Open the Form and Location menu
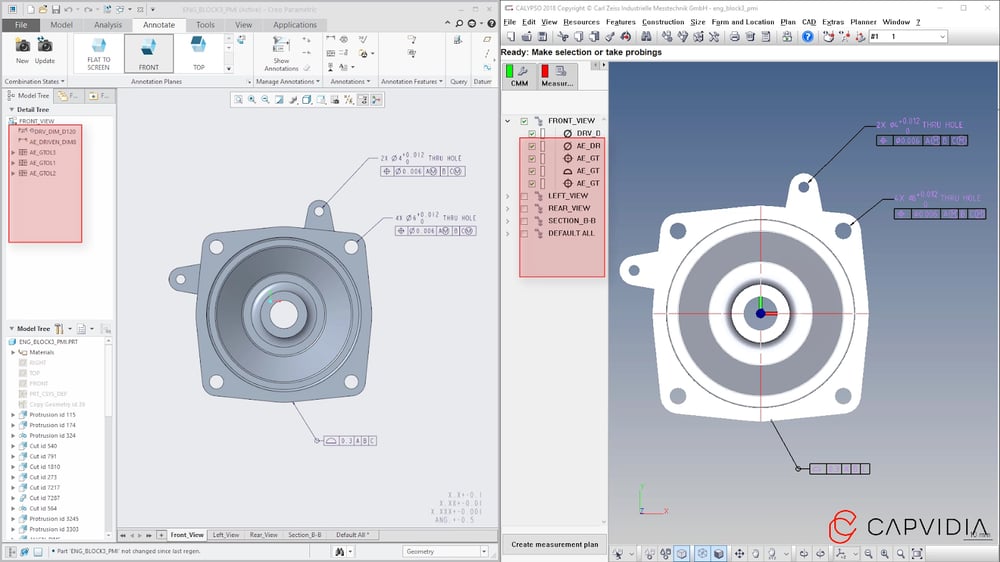 742,22
